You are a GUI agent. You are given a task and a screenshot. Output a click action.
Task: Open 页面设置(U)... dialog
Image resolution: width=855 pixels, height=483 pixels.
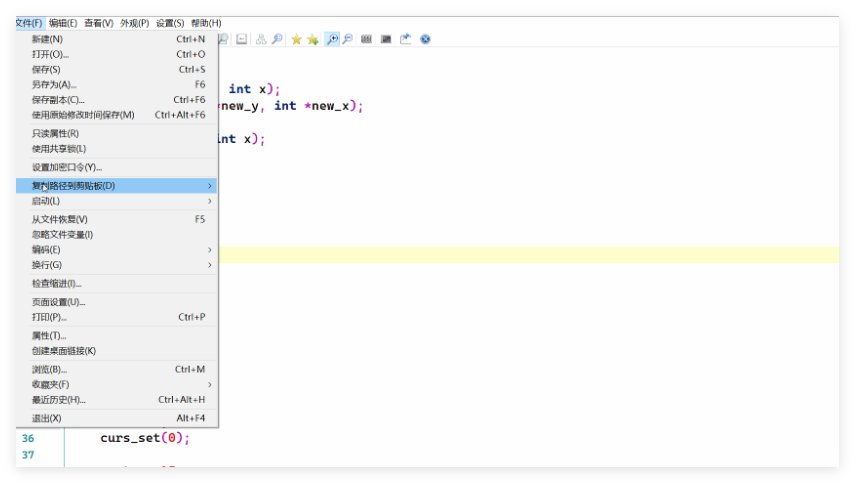117,302
